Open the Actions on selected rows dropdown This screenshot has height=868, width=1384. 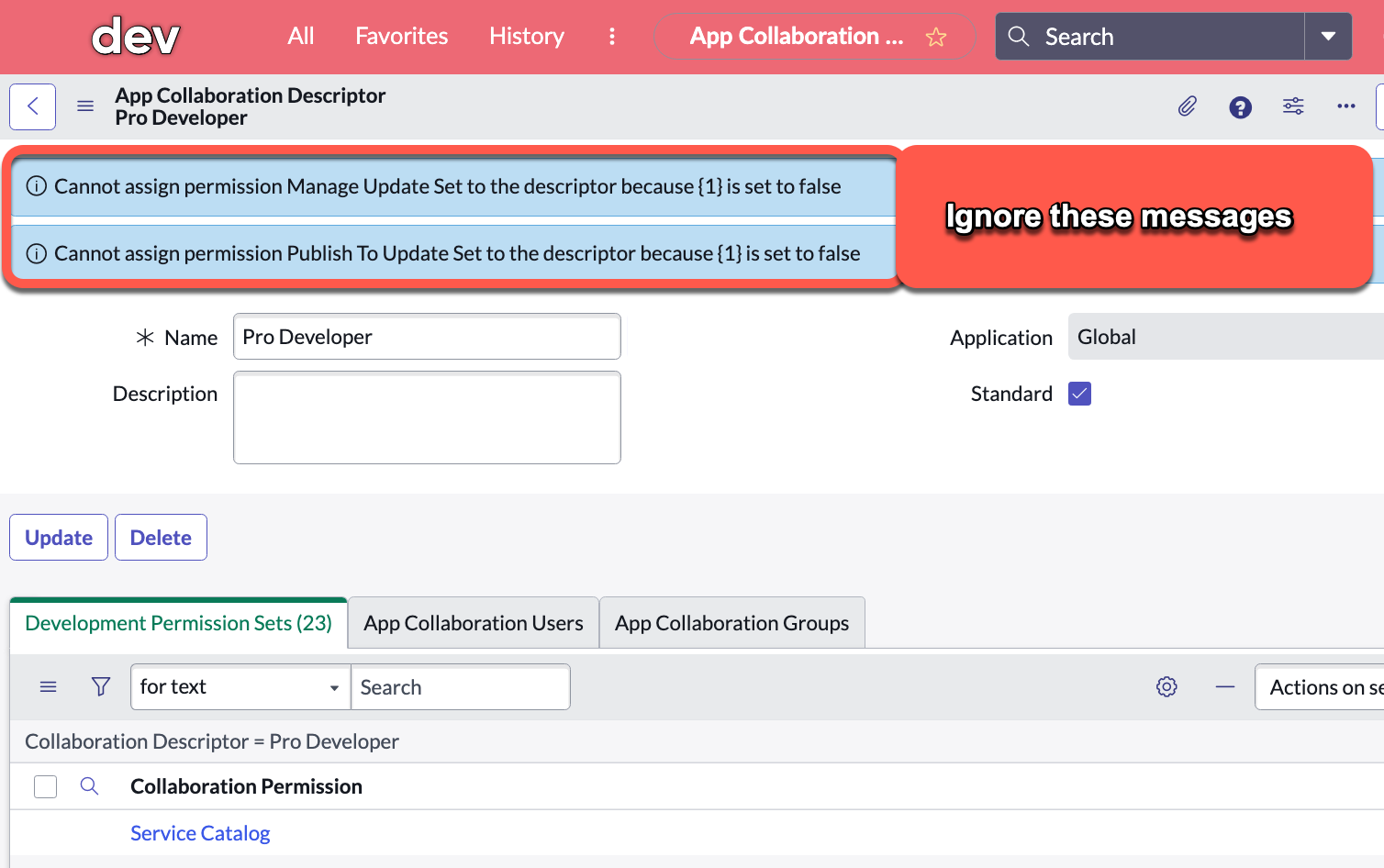point(1320,687)
